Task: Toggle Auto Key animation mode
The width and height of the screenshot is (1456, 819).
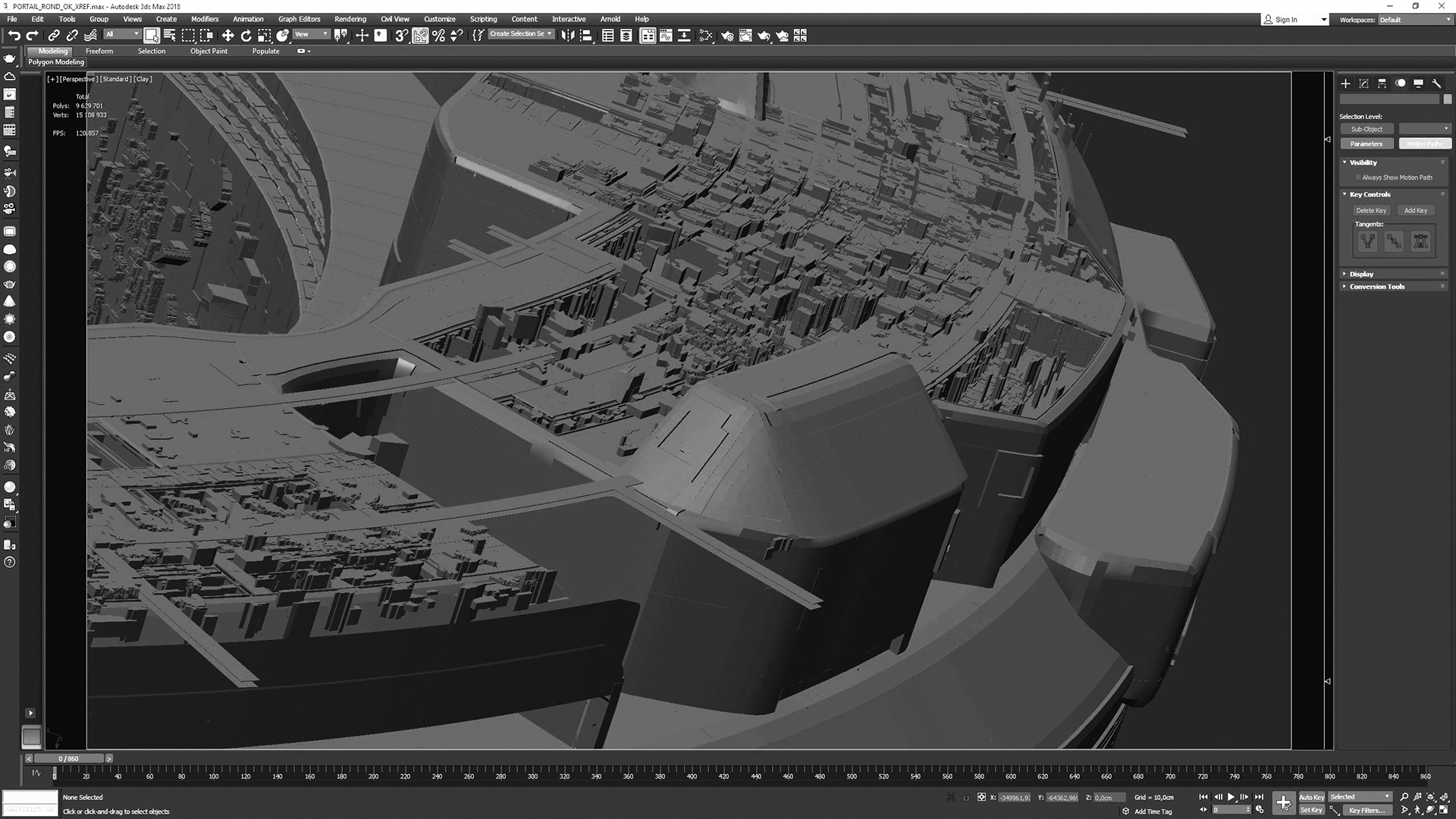Action: point(1311,797)
